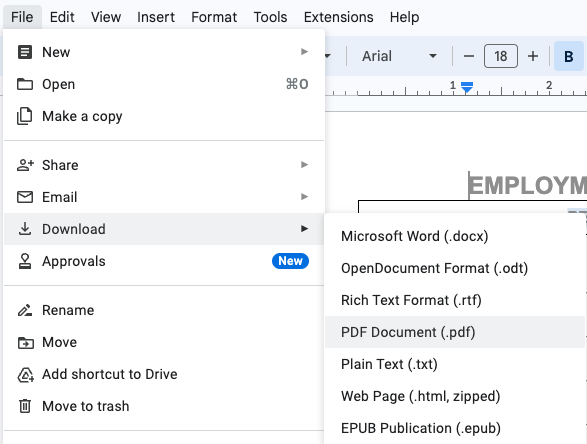The height and width of the screenshot is (444, 587).
Task: Click the Email envelope icon
Action: [25, 197]
